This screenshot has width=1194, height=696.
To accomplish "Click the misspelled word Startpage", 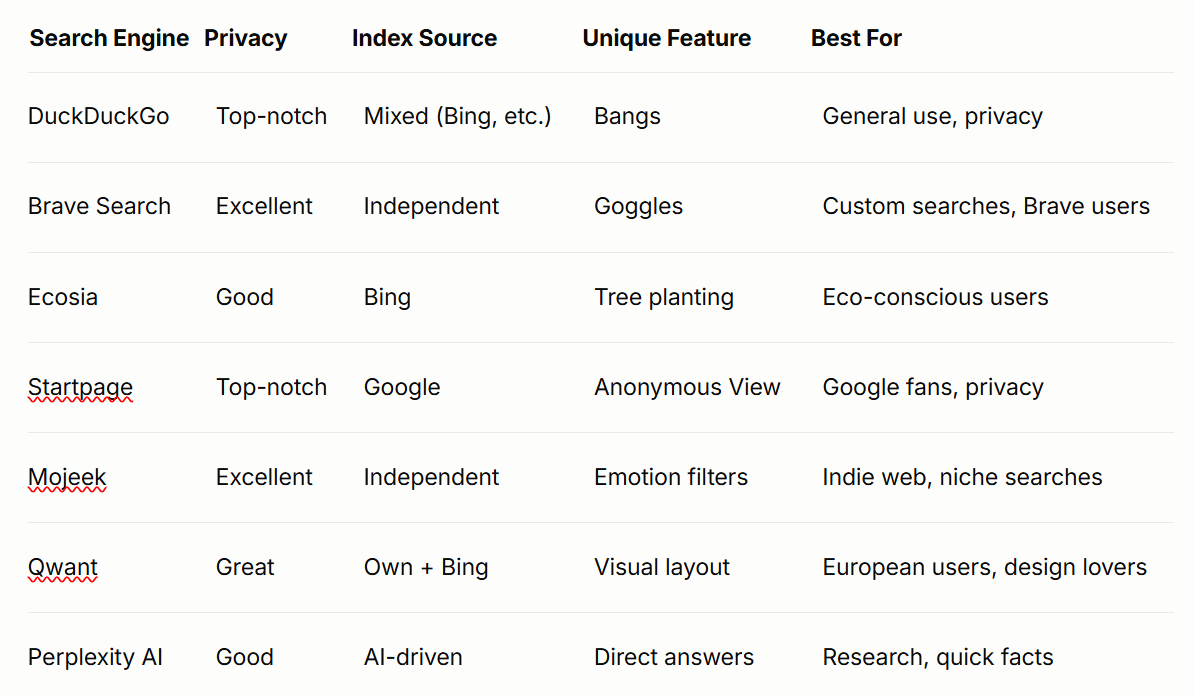I will (x=80, y=387).
